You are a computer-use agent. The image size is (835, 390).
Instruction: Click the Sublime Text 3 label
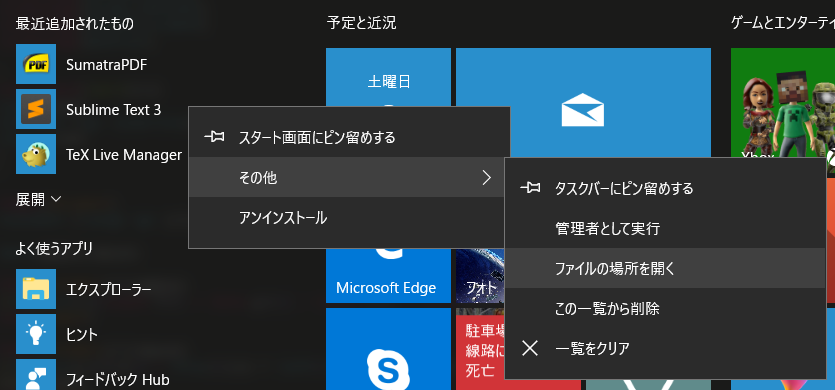pos(113,110)
